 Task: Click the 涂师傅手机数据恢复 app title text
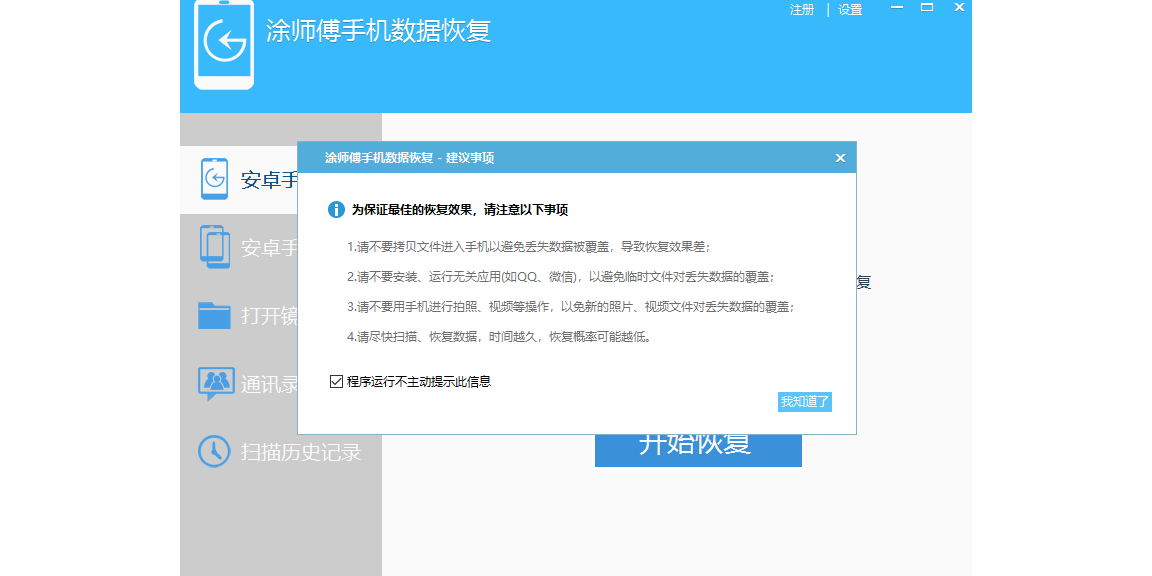378,31
